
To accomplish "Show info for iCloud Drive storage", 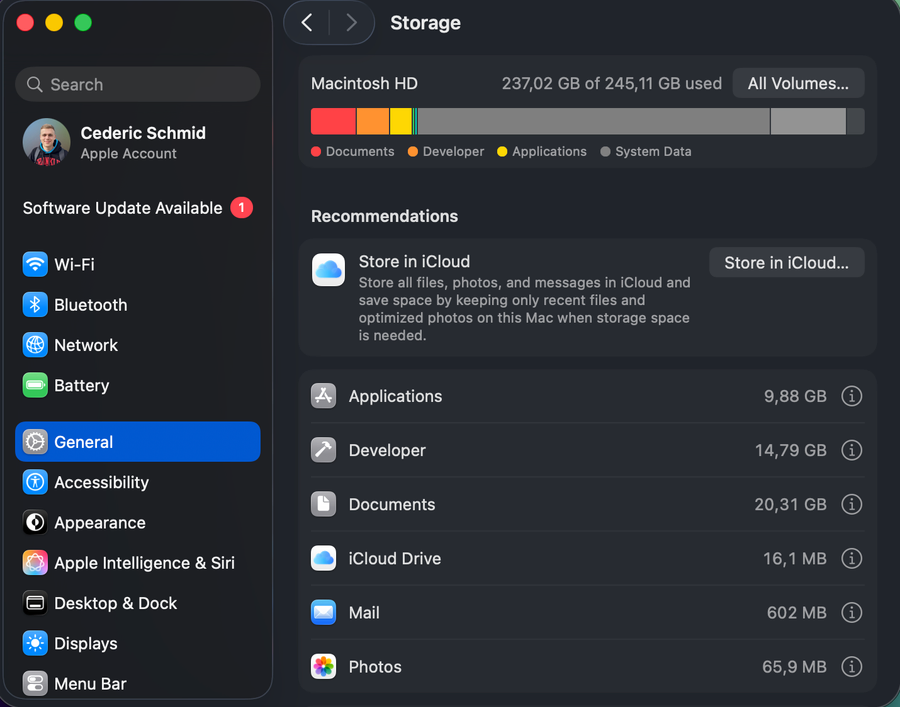I will [x=852, y=558].
